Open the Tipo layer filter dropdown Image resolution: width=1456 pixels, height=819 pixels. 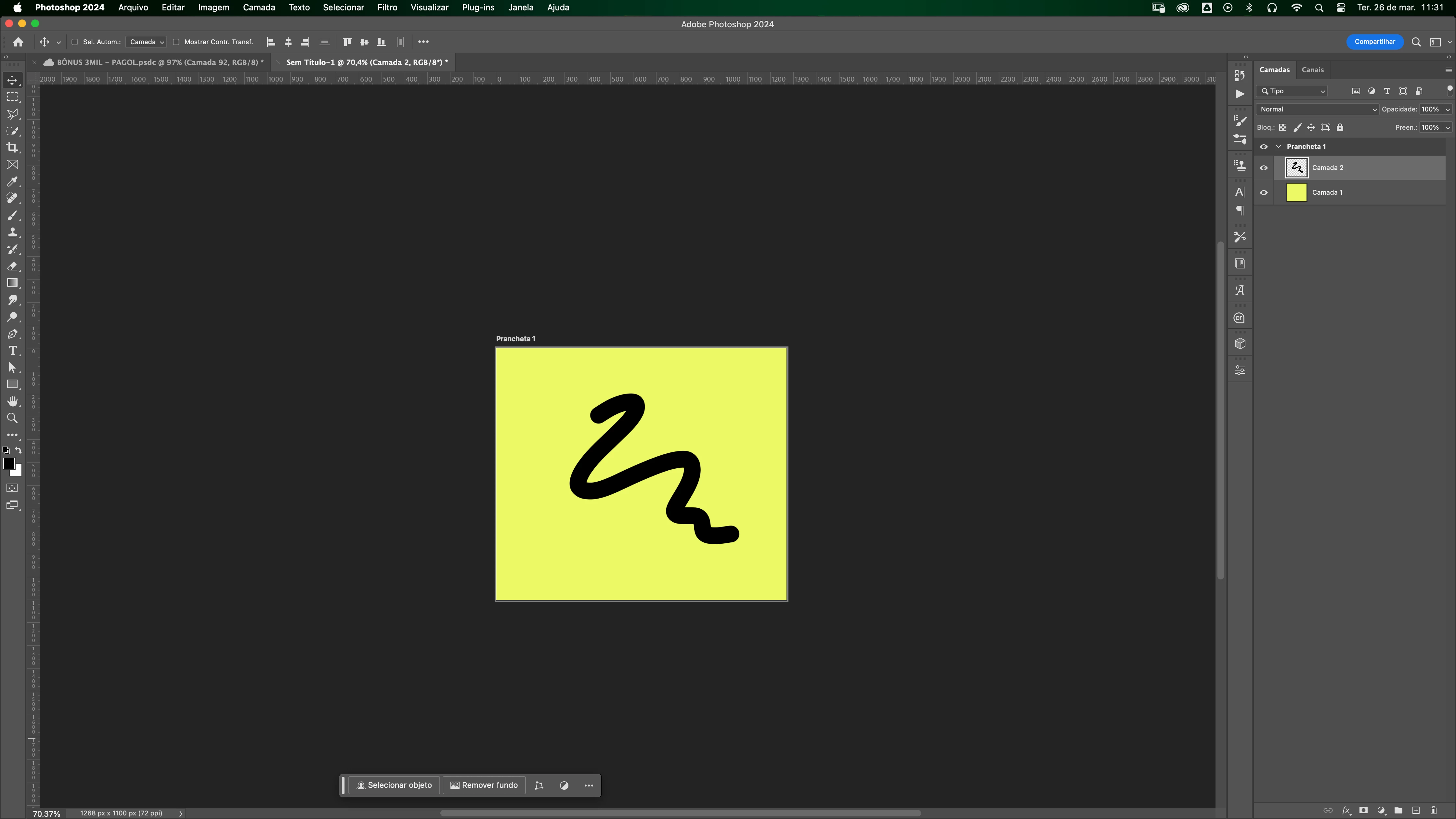tap(1292, 91)
